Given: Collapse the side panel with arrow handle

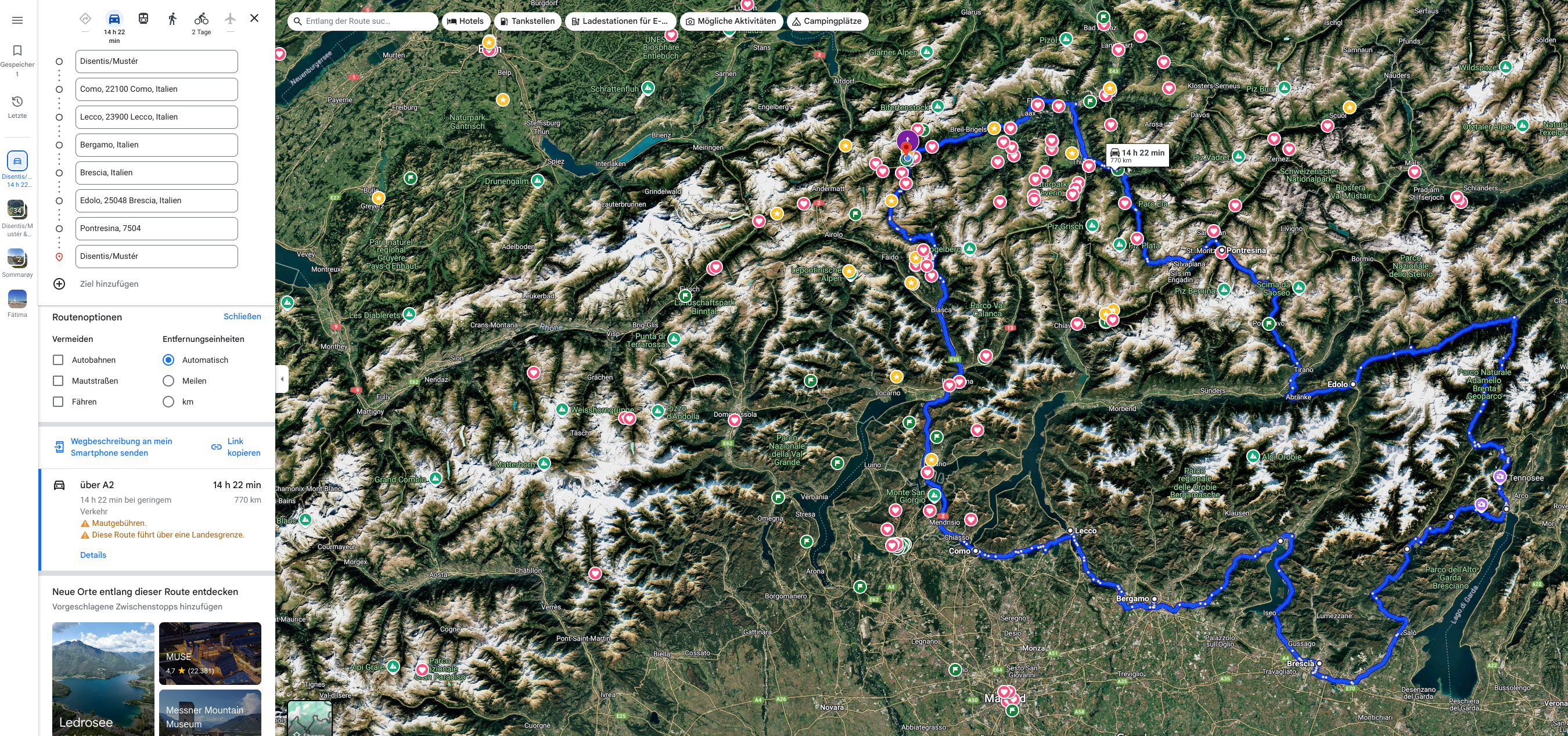Looking at the screenshot, I should (281, 380).
